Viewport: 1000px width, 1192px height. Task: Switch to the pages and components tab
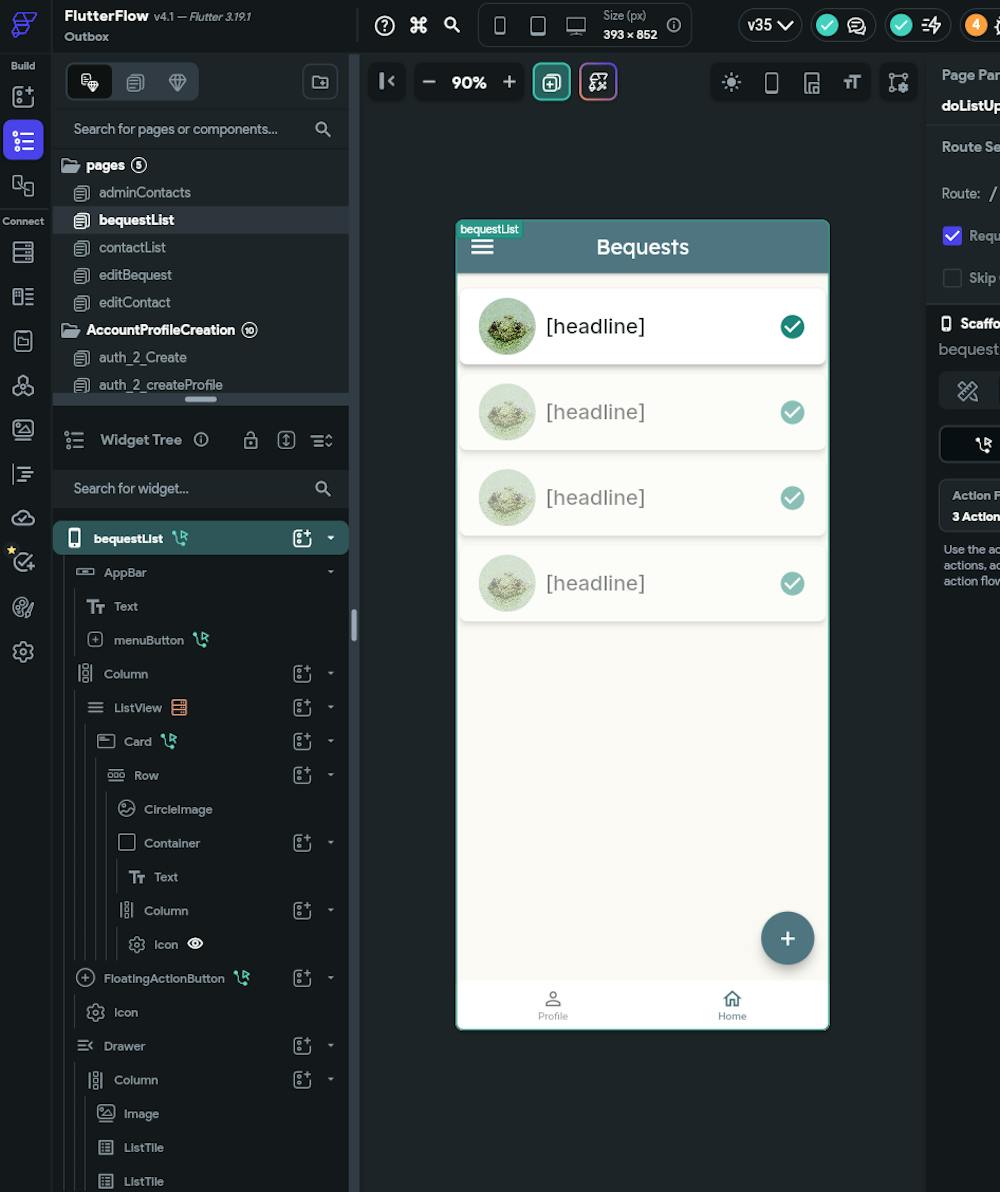pyautogui.click(x=90, y=82)
